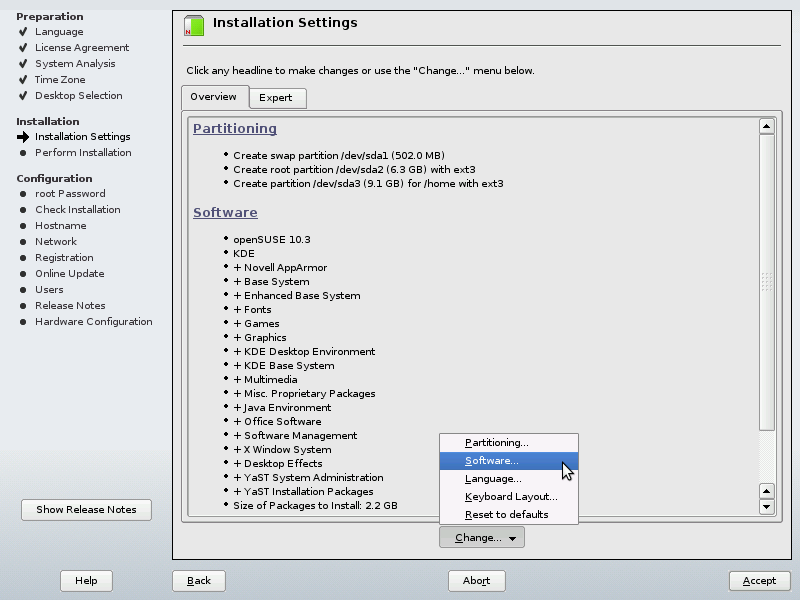Select Users in the sidebar
Image resolution: width=800 pixels, height=600 pixels.
49,290
